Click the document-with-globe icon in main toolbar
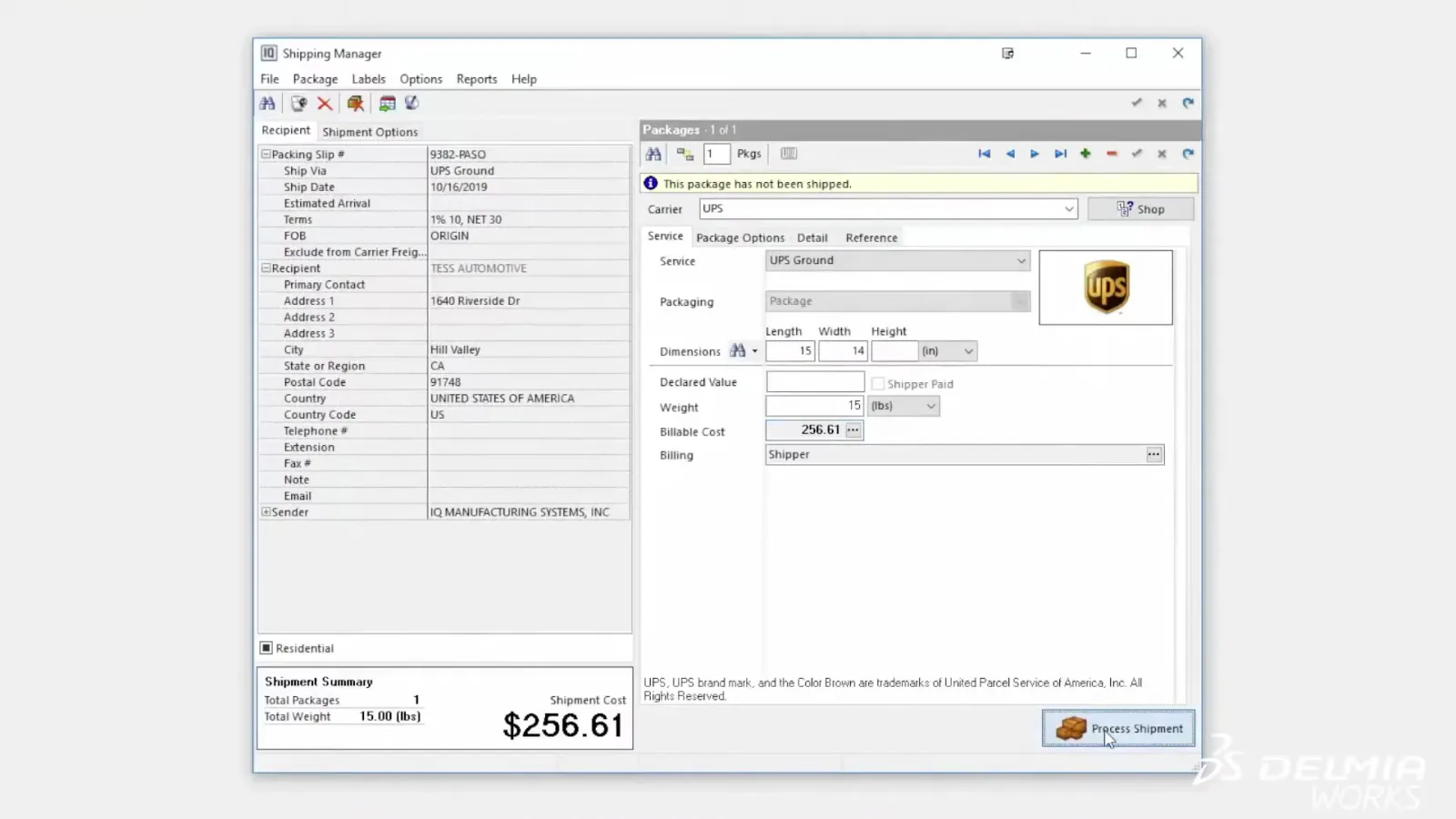The height and width of the screenshot is (819, 1456). pos(298,104)
